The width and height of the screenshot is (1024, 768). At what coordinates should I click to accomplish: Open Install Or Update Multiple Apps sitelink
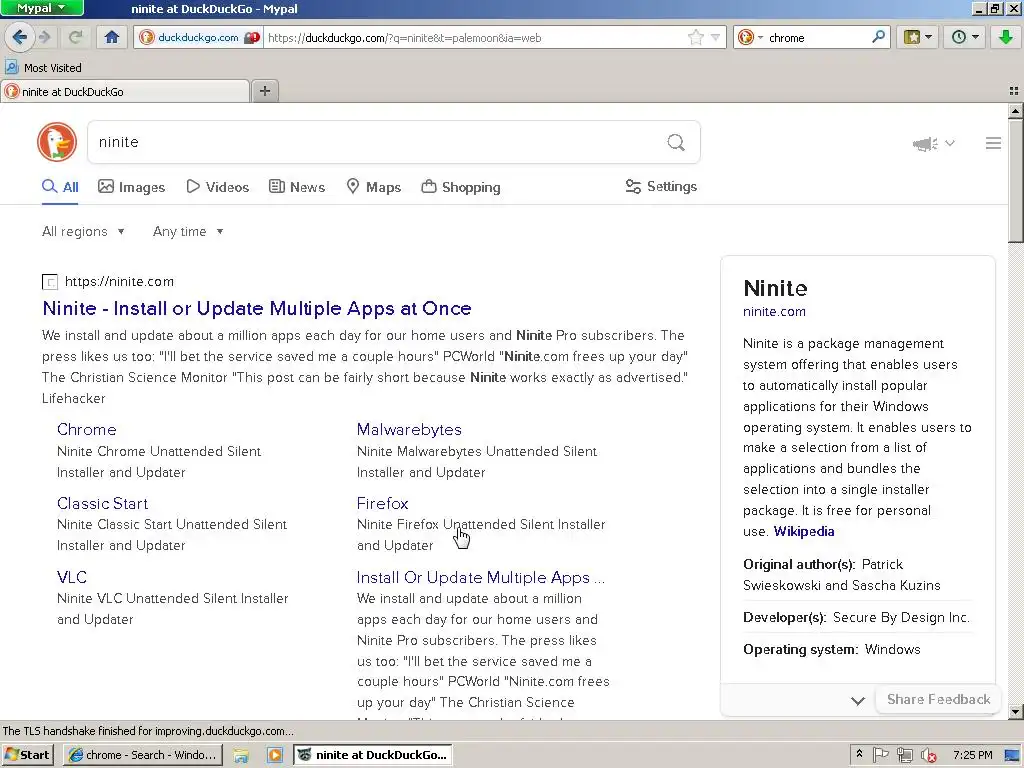(481, 577)
